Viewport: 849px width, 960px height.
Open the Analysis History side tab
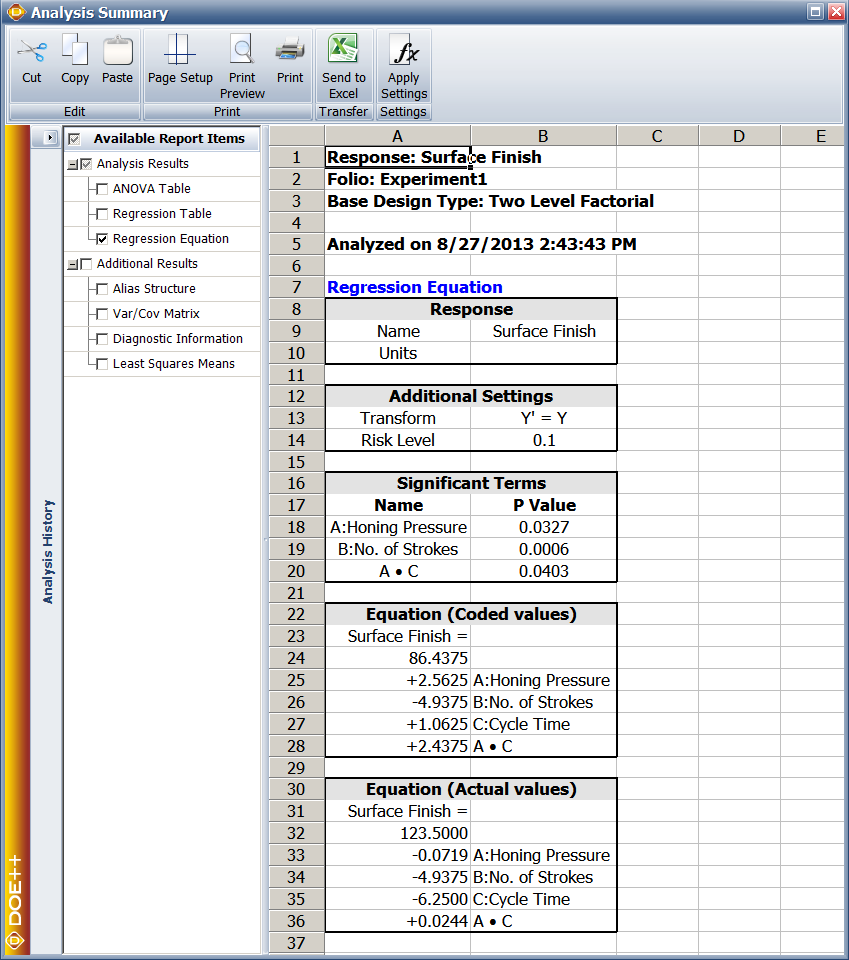pyautogui.click(x=48, y=551)
